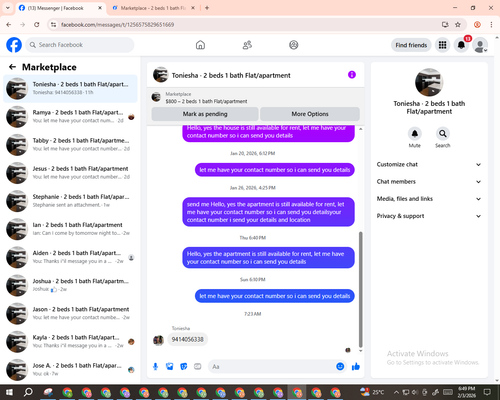Bookmark this page with star icon
Viewport: 500px width, 400px height.
click(458, 25)
